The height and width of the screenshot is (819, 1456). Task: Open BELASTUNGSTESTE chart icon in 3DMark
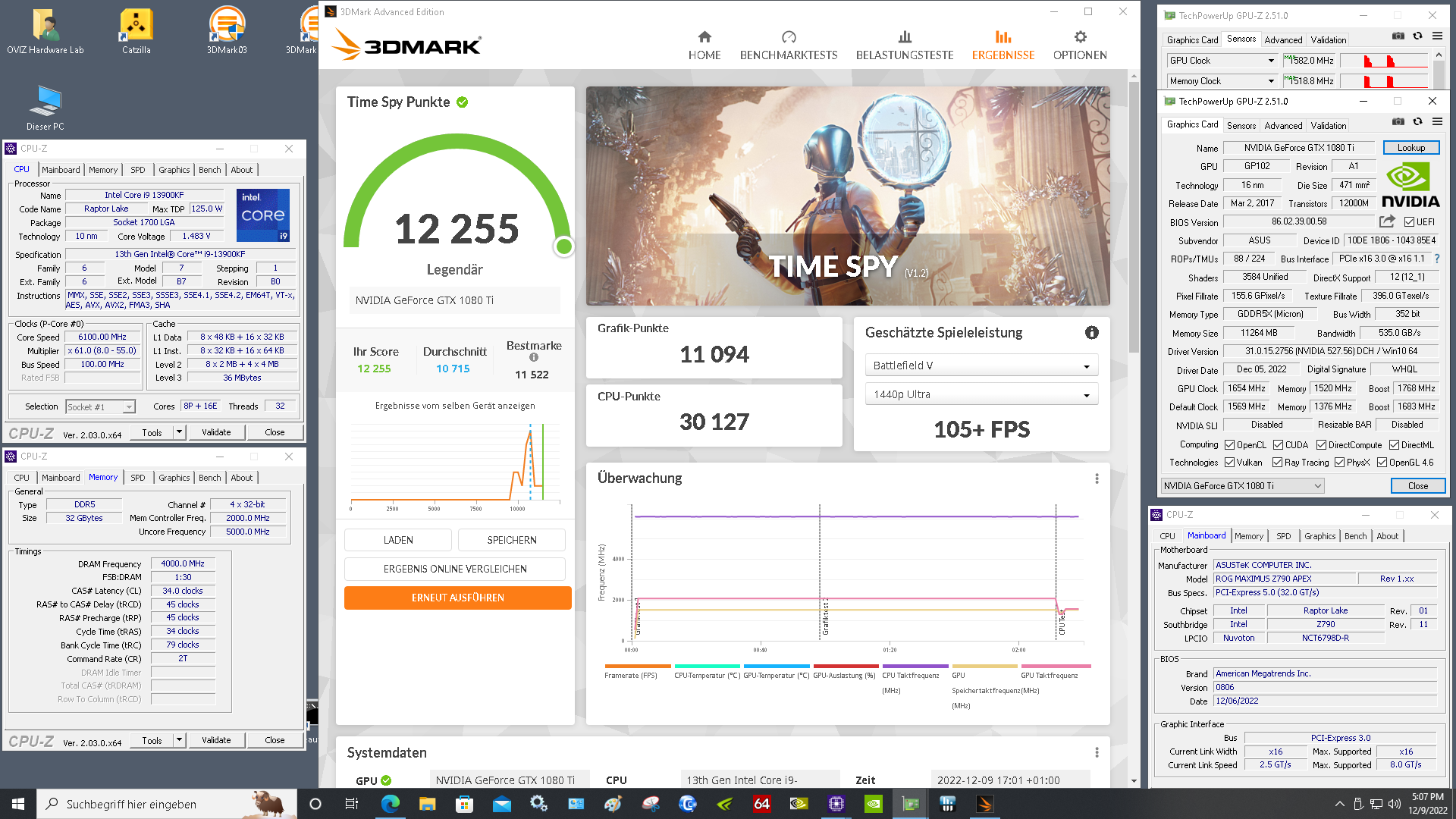905,36
